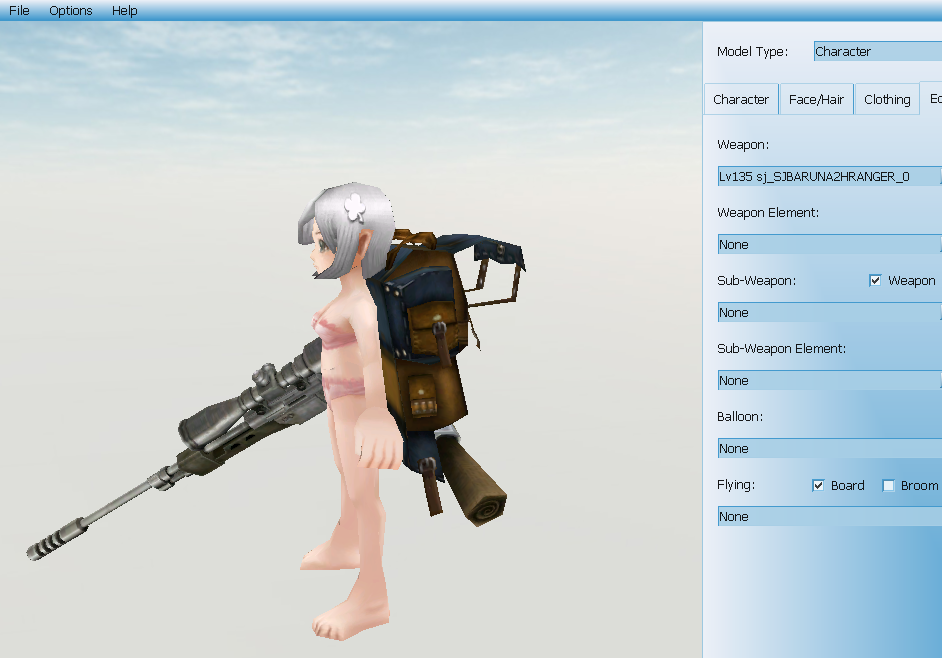Viewport: 942px width, 658px height.
Task: Open the Options menu
Action: click(x=70, y=11)
